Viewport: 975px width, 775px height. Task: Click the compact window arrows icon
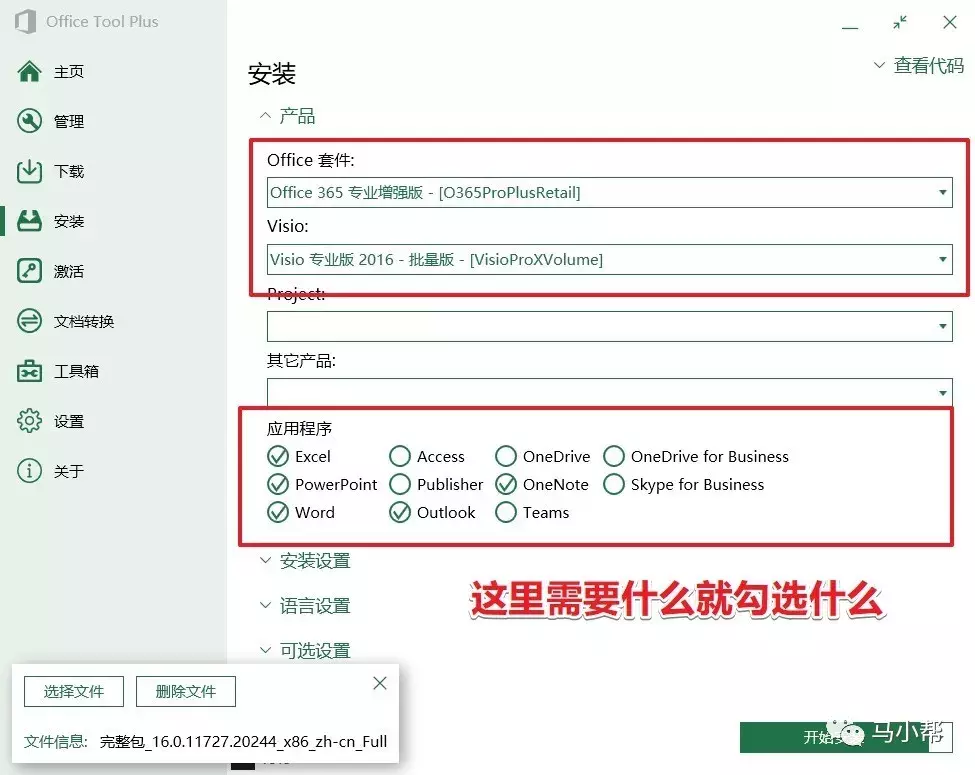pyautogui.click(x=900, y=22)
